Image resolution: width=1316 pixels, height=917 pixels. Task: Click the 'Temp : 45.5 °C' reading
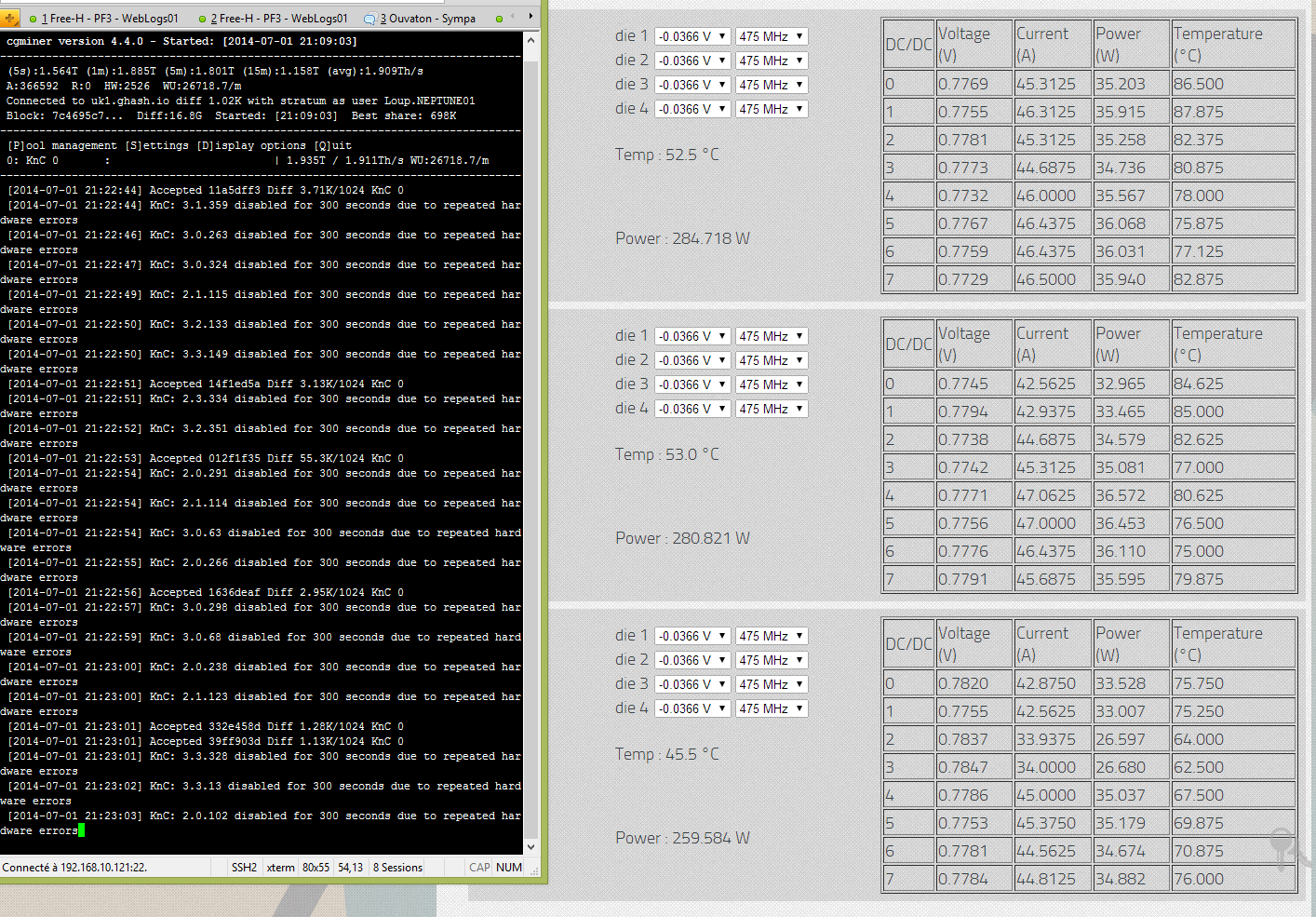click(x=667, y=754)
